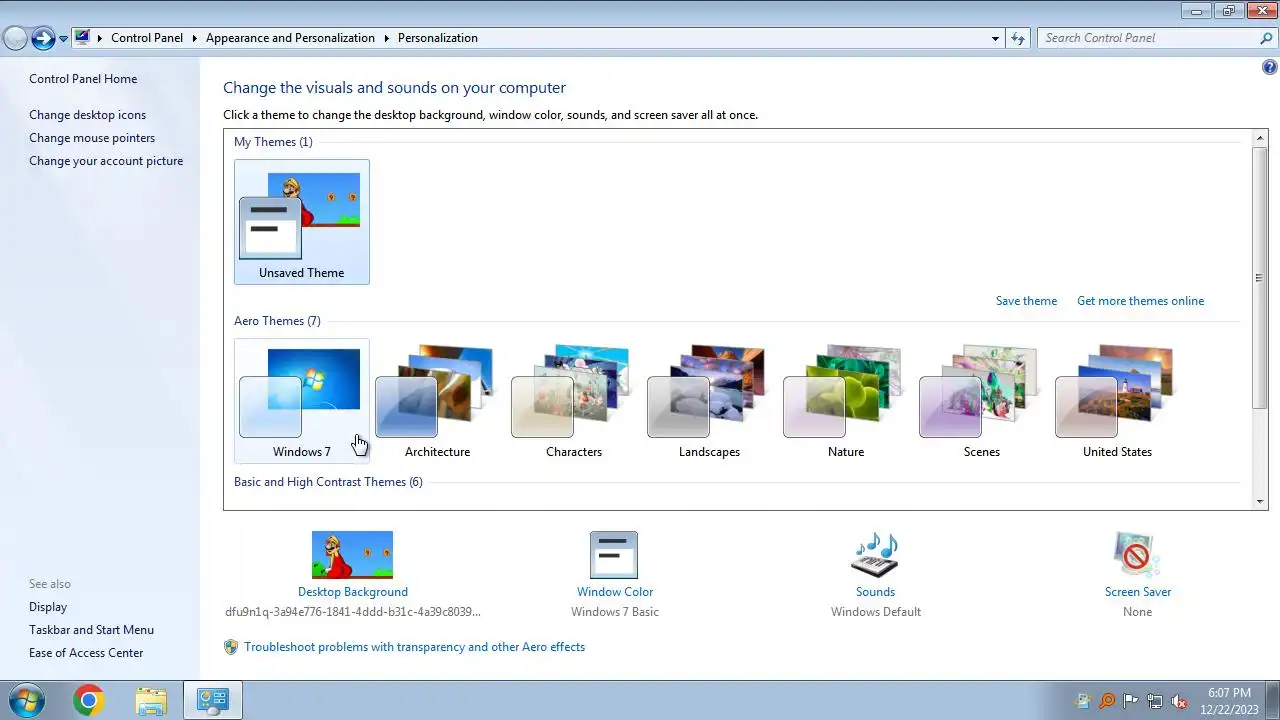The image size is (1280, 720).
Task: Apply the Windows 7 Aero theme
Action: pyautogui.click(x=301, y=401)
